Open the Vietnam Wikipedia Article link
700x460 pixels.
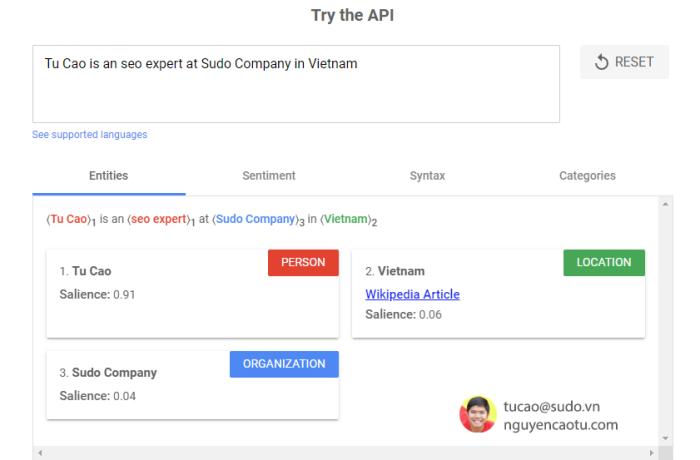click(412, 295)
